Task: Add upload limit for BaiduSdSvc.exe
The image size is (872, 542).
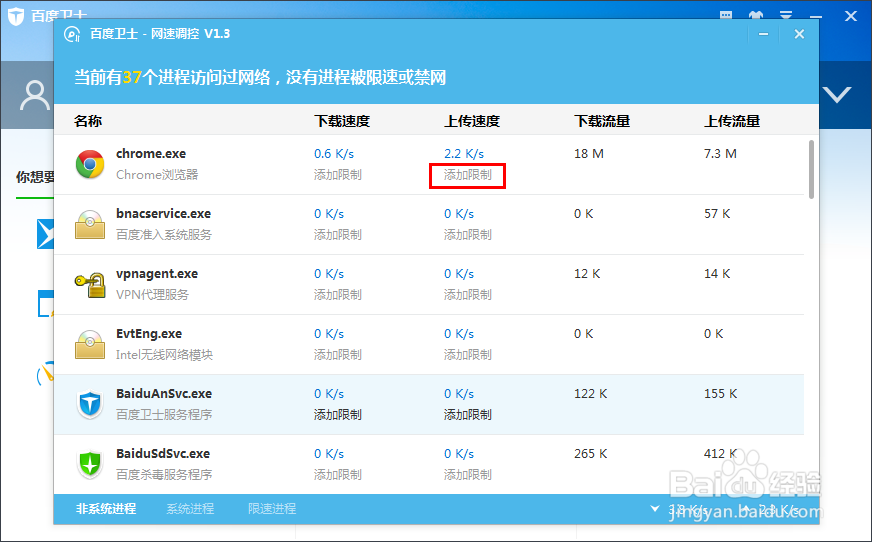Action: tap(468, 475)
